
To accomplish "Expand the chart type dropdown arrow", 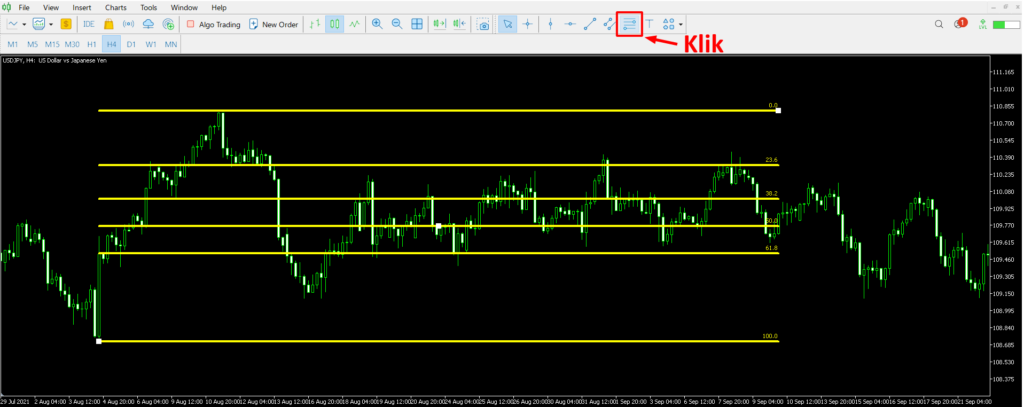I will [x=25, y=24].
